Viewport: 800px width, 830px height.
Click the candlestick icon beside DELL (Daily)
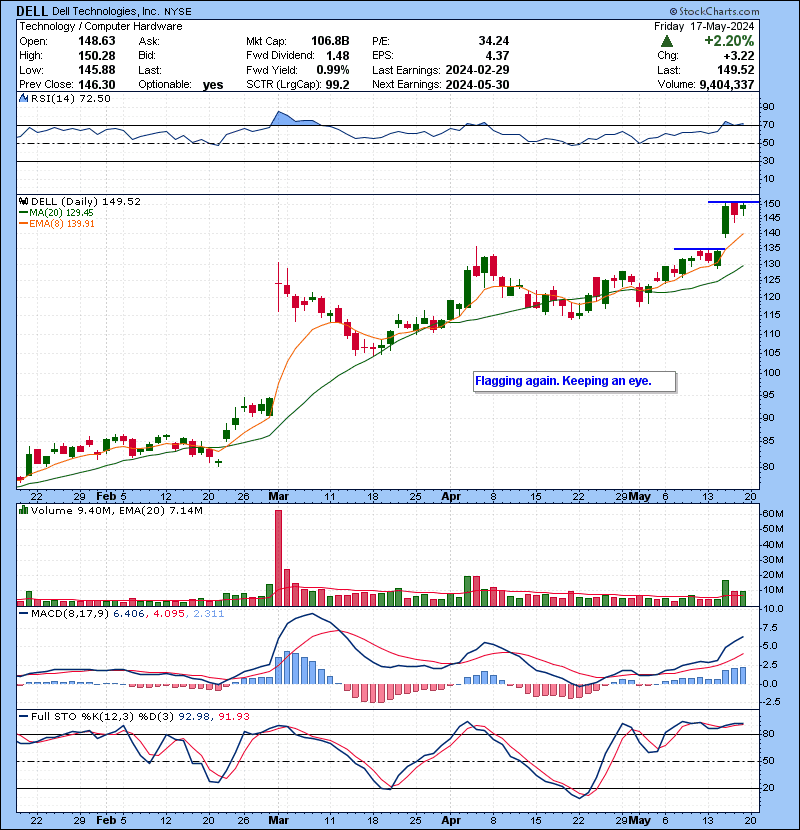(23, 202)
